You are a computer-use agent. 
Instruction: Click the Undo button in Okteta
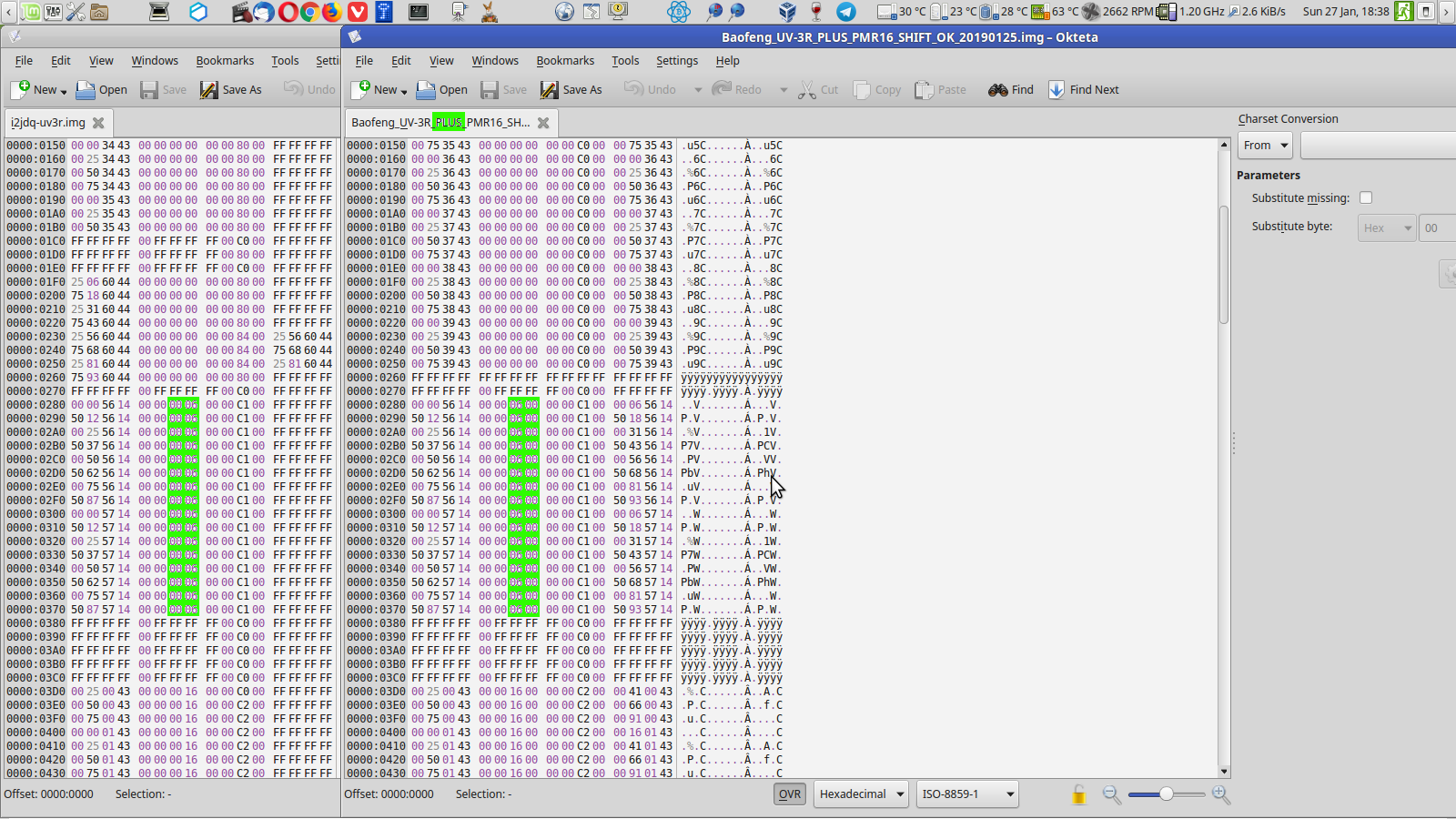(x=650, y=89)
